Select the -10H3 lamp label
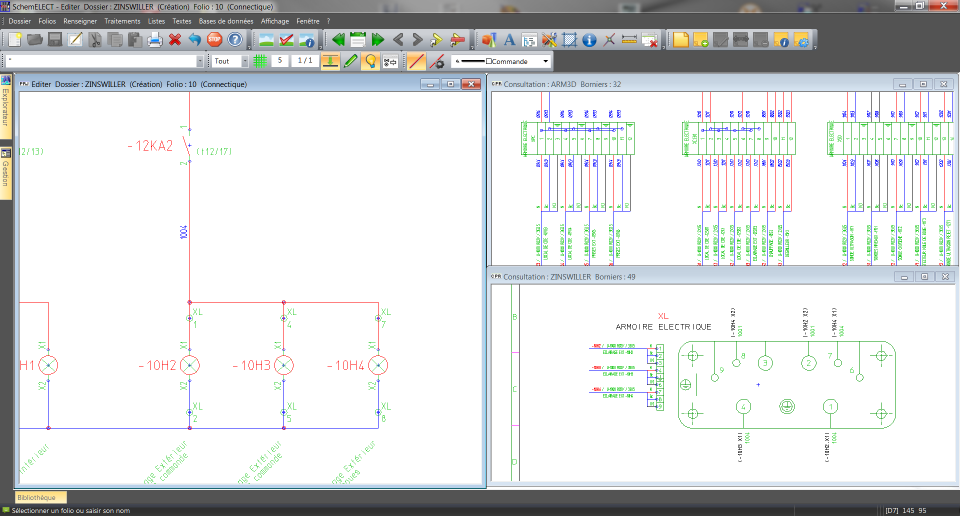This screenshot has height=516, width=960. [252, 365]
